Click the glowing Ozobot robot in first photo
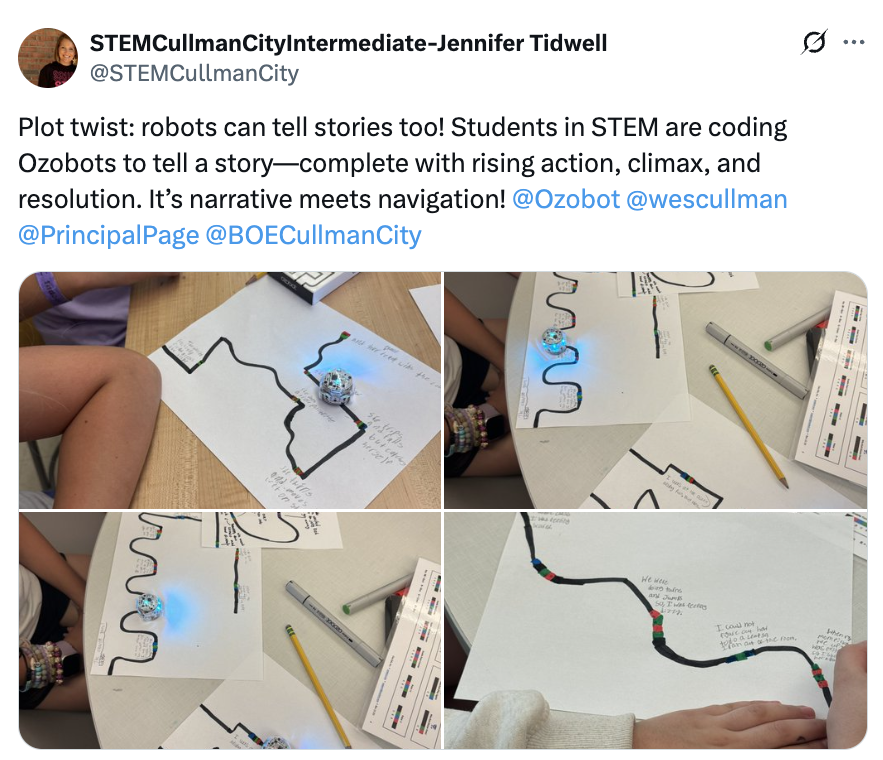Viewport: 883px width, 760px height. [x=336, y=386]
